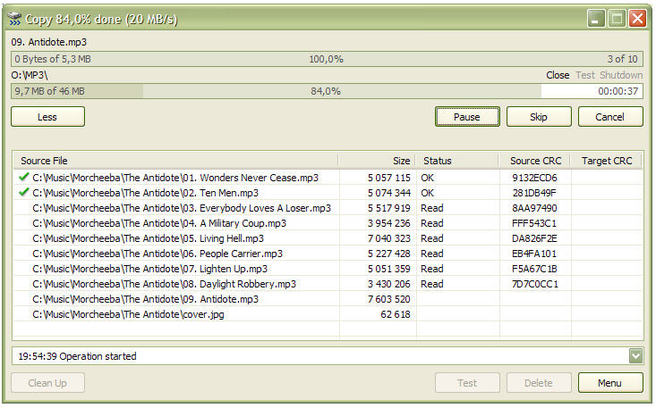Minimize the copy window
This screenshot has height=408, width=656.
coord(596,17)
